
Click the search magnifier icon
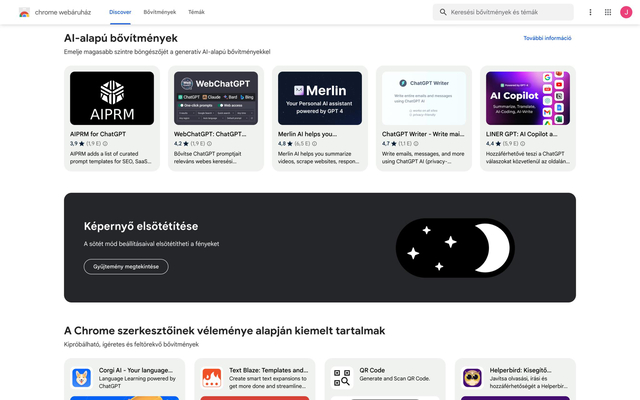(x=443, y=12)
